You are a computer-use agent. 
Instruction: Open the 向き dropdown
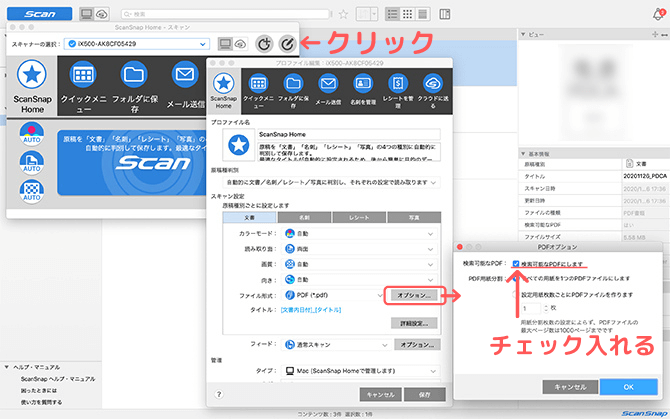coord(359,280)
